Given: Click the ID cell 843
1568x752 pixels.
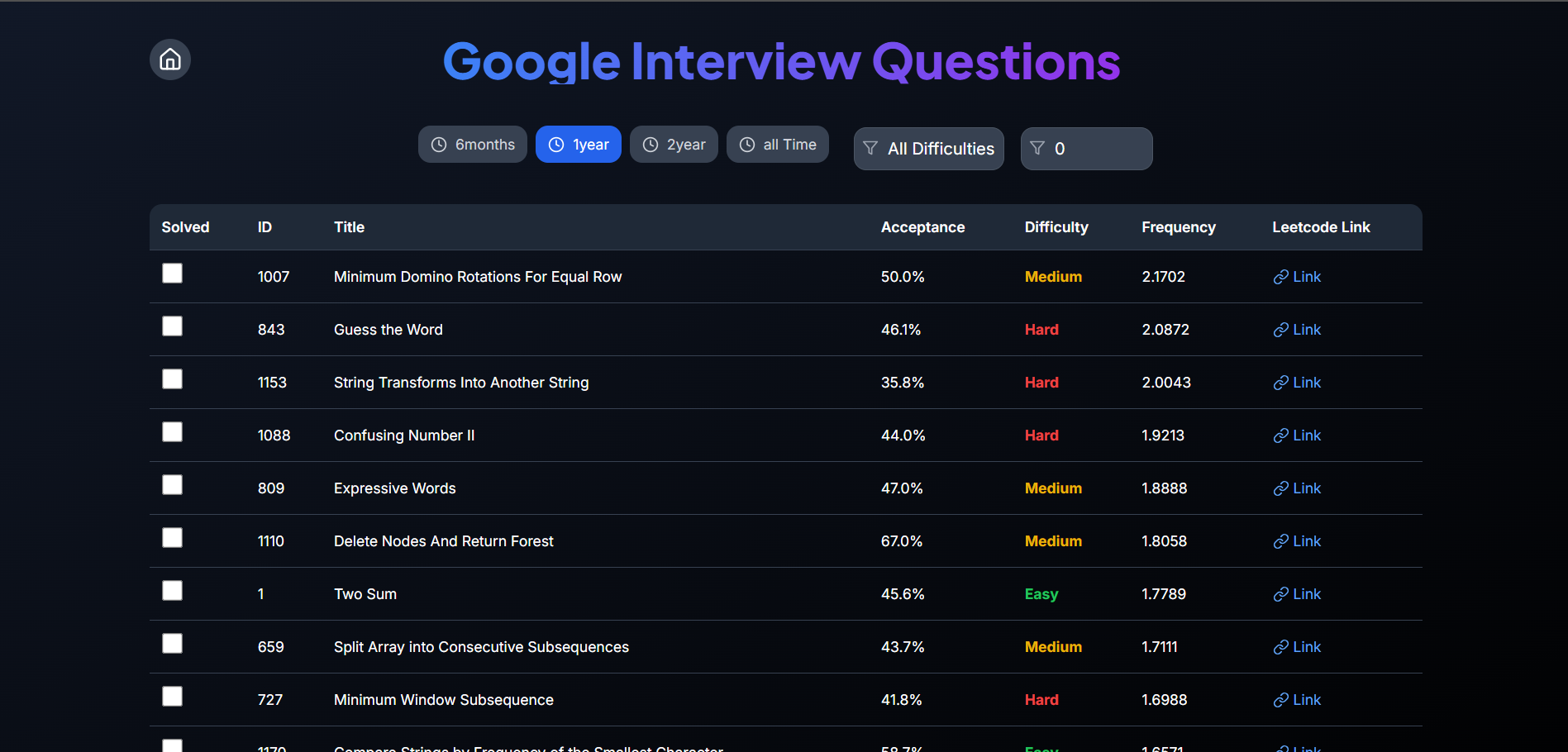Looking at the screenshot, I should pyautogui.click(x=271, y=330).
